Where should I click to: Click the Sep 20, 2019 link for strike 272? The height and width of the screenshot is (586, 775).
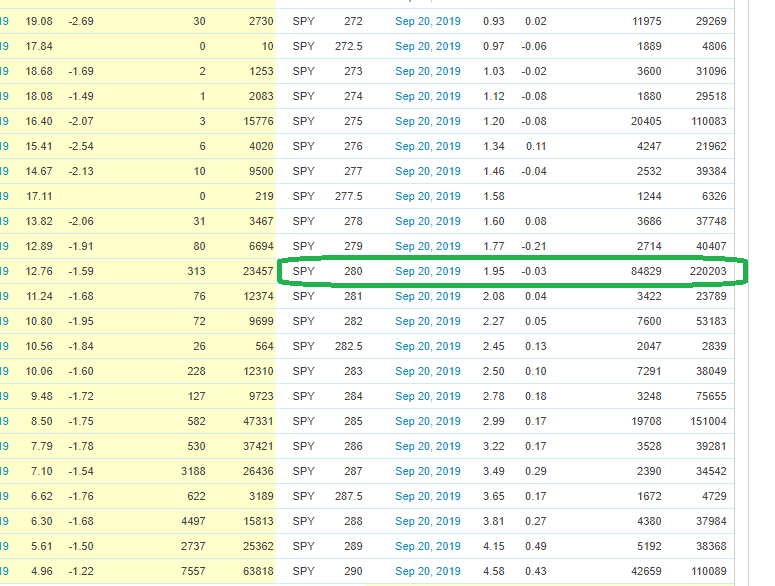pos(427,21)
